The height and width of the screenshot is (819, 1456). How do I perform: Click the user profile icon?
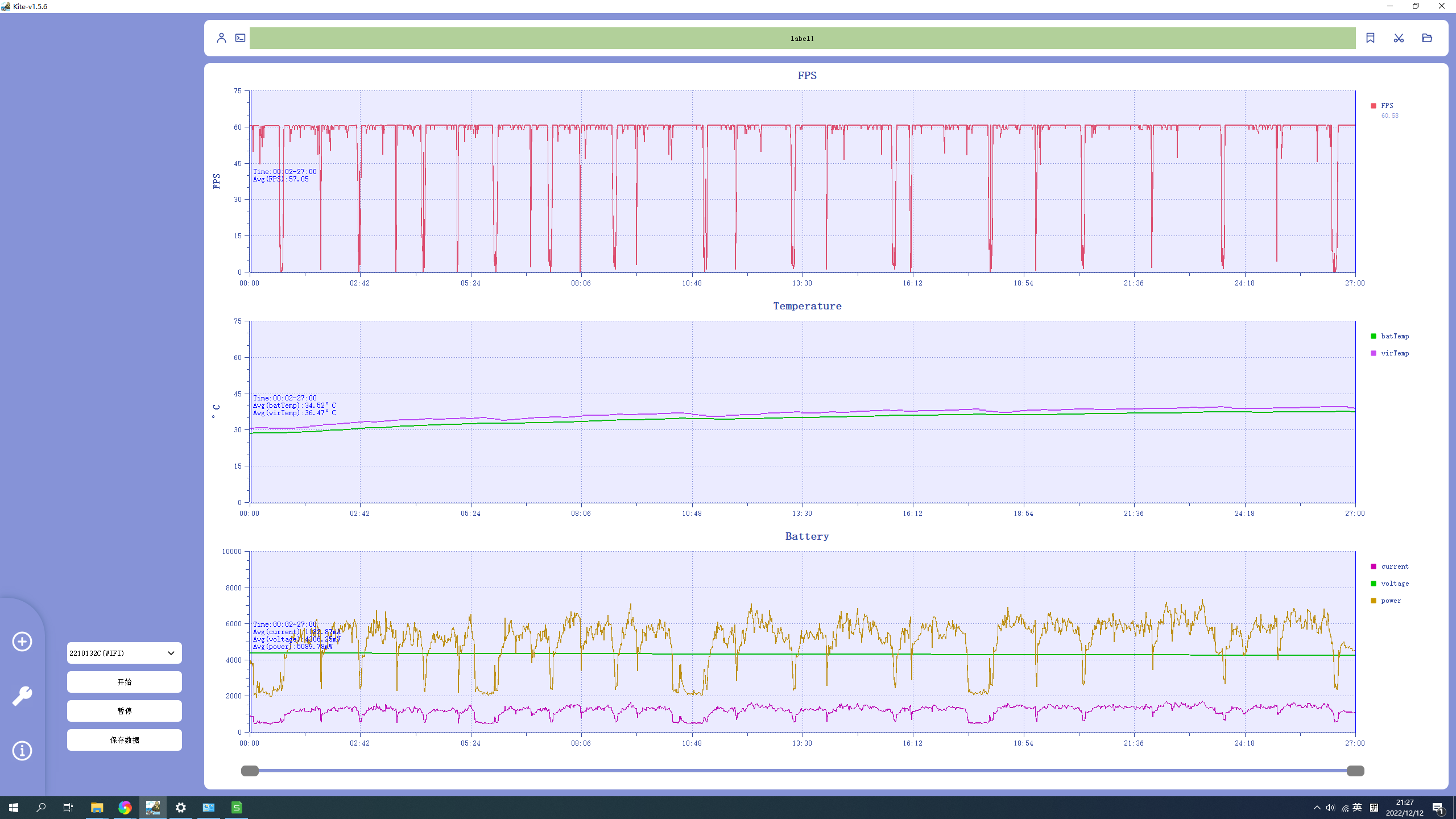pos(221,38)
